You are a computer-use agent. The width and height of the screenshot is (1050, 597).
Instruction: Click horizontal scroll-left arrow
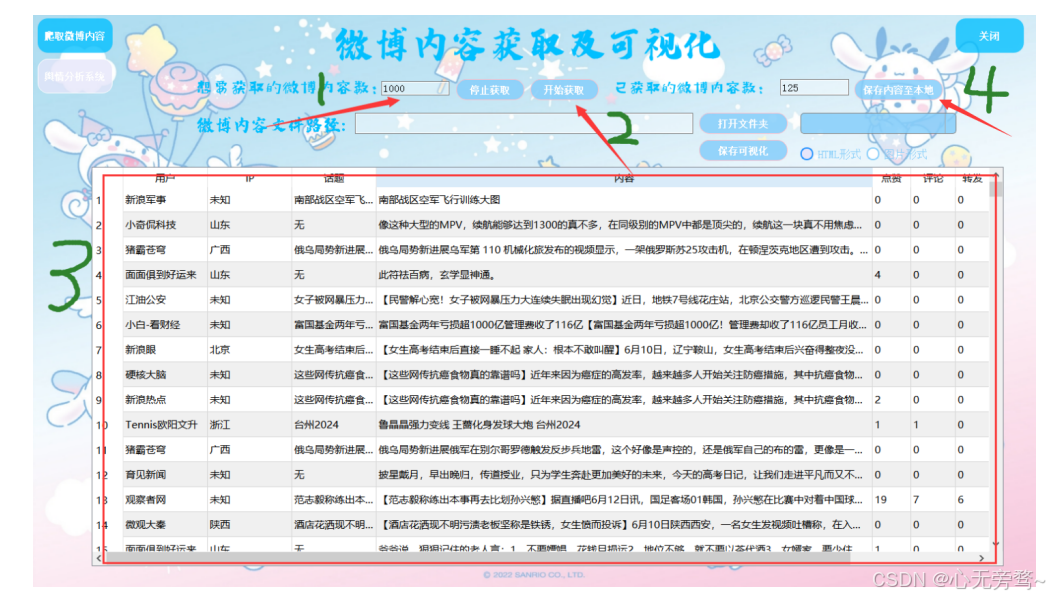(99, 558)
